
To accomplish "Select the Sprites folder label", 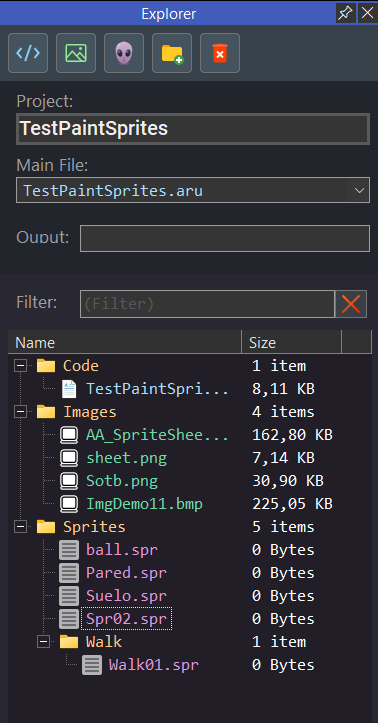I will pyautogui.click(x=94, y=527).
